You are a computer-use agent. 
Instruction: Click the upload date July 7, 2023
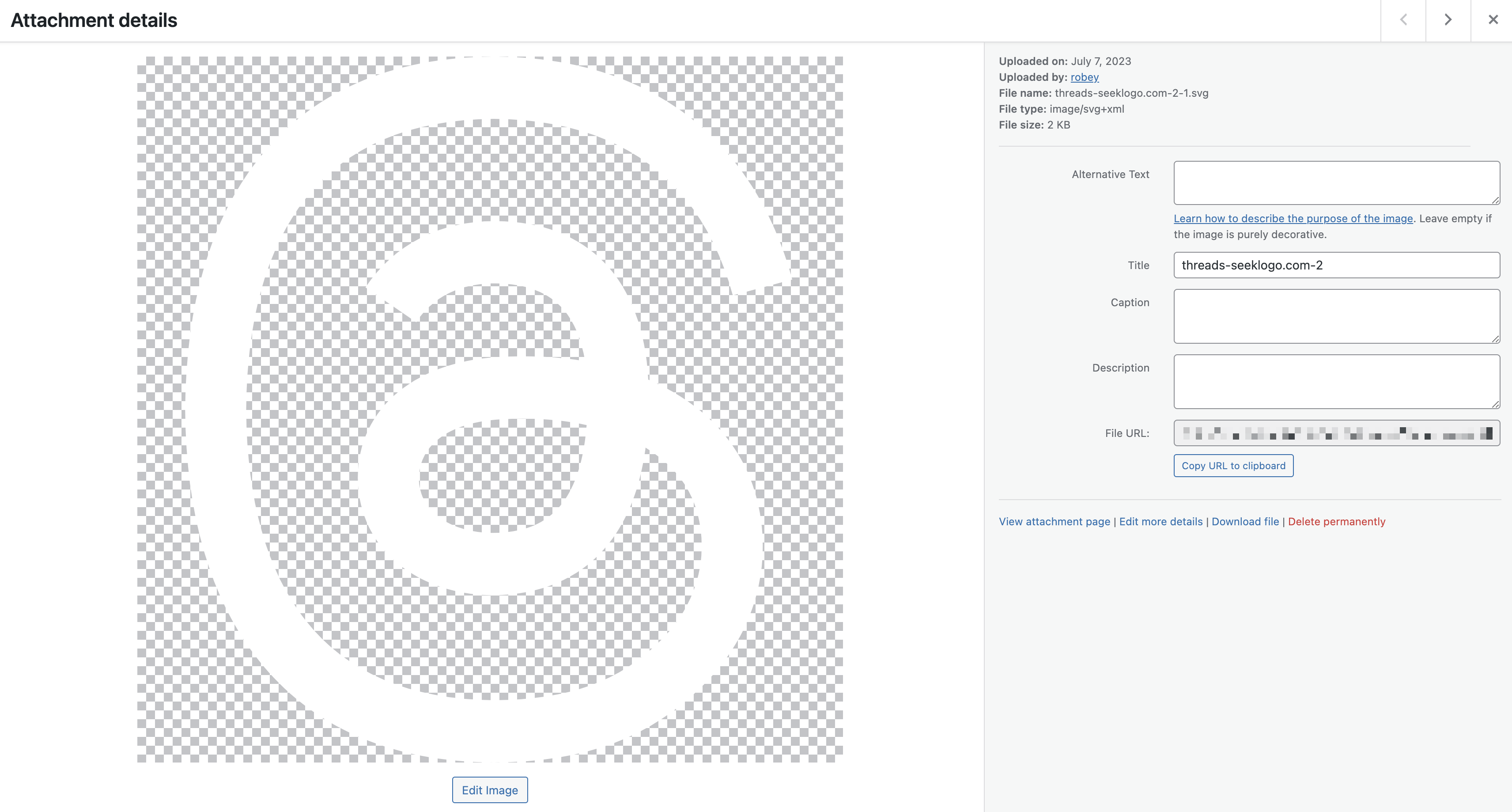[x=1100, y=61]
